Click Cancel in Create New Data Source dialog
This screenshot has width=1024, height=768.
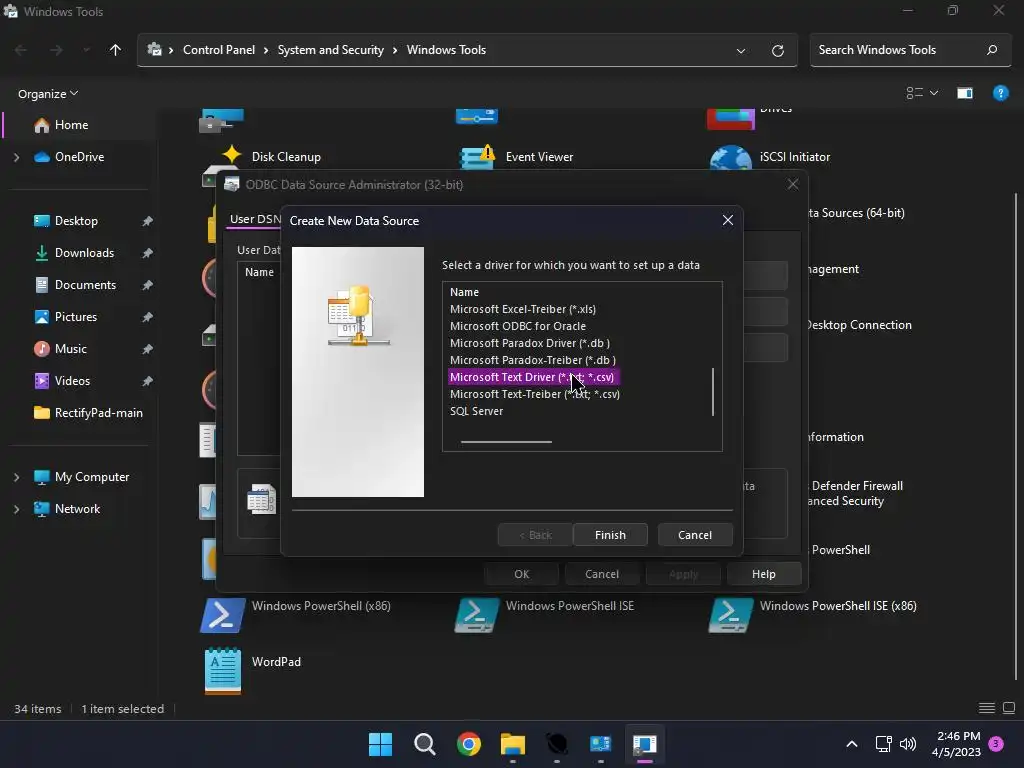tap(695, 535)
